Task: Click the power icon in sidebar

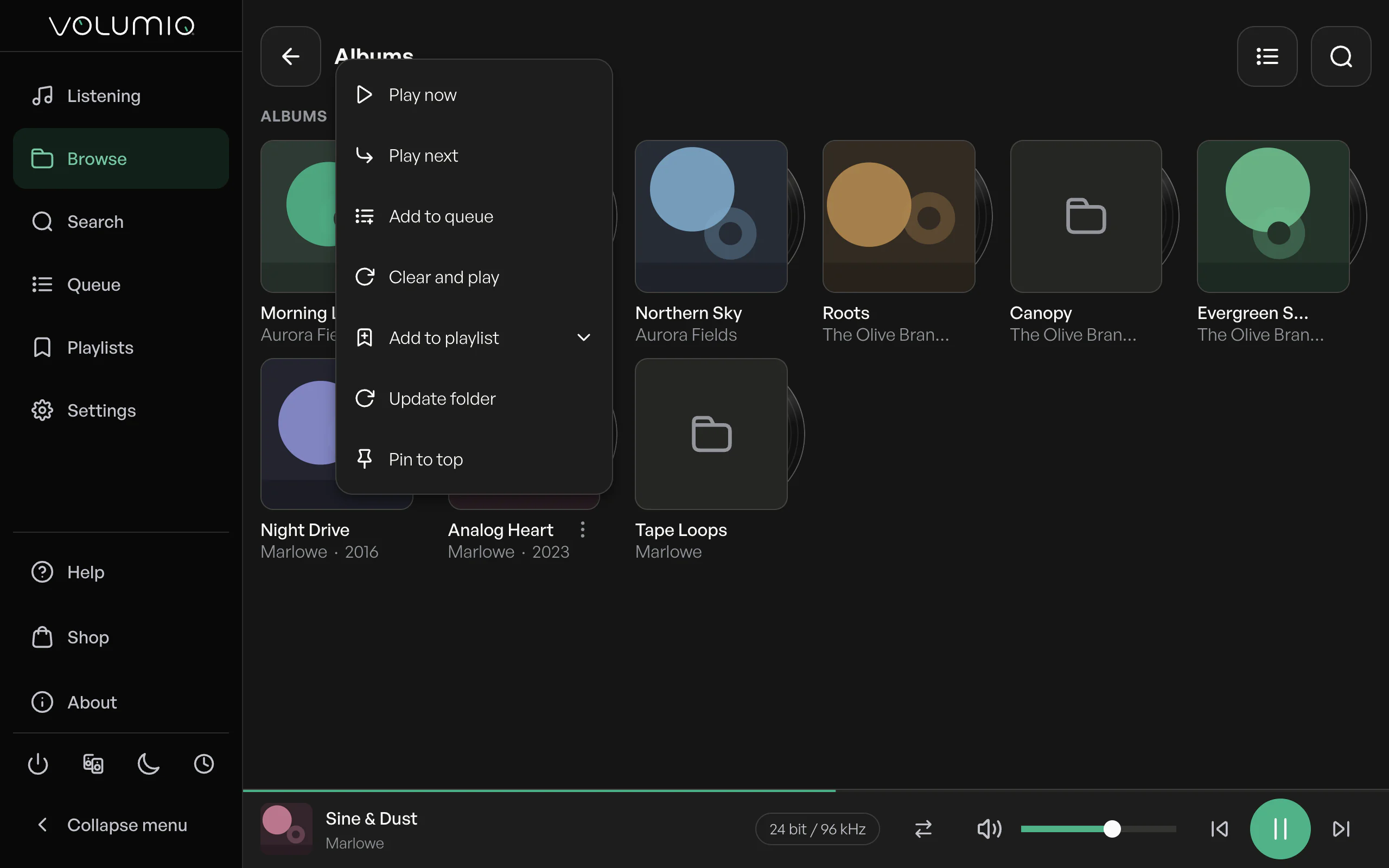Action: (38, 763)
